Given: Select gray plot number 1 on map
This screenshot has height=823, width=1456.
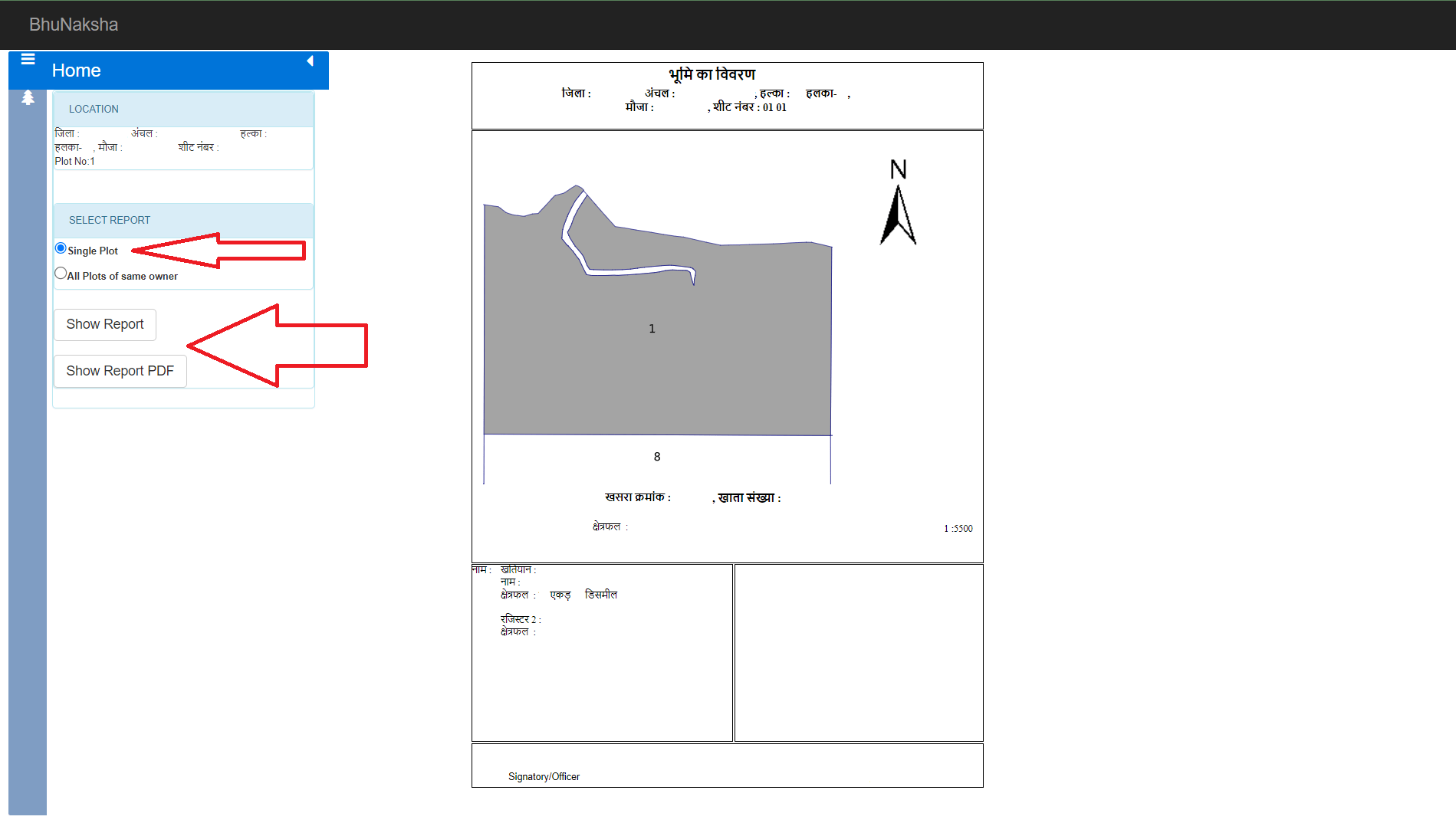Looking at the screenshot, I should click(652, 345).
